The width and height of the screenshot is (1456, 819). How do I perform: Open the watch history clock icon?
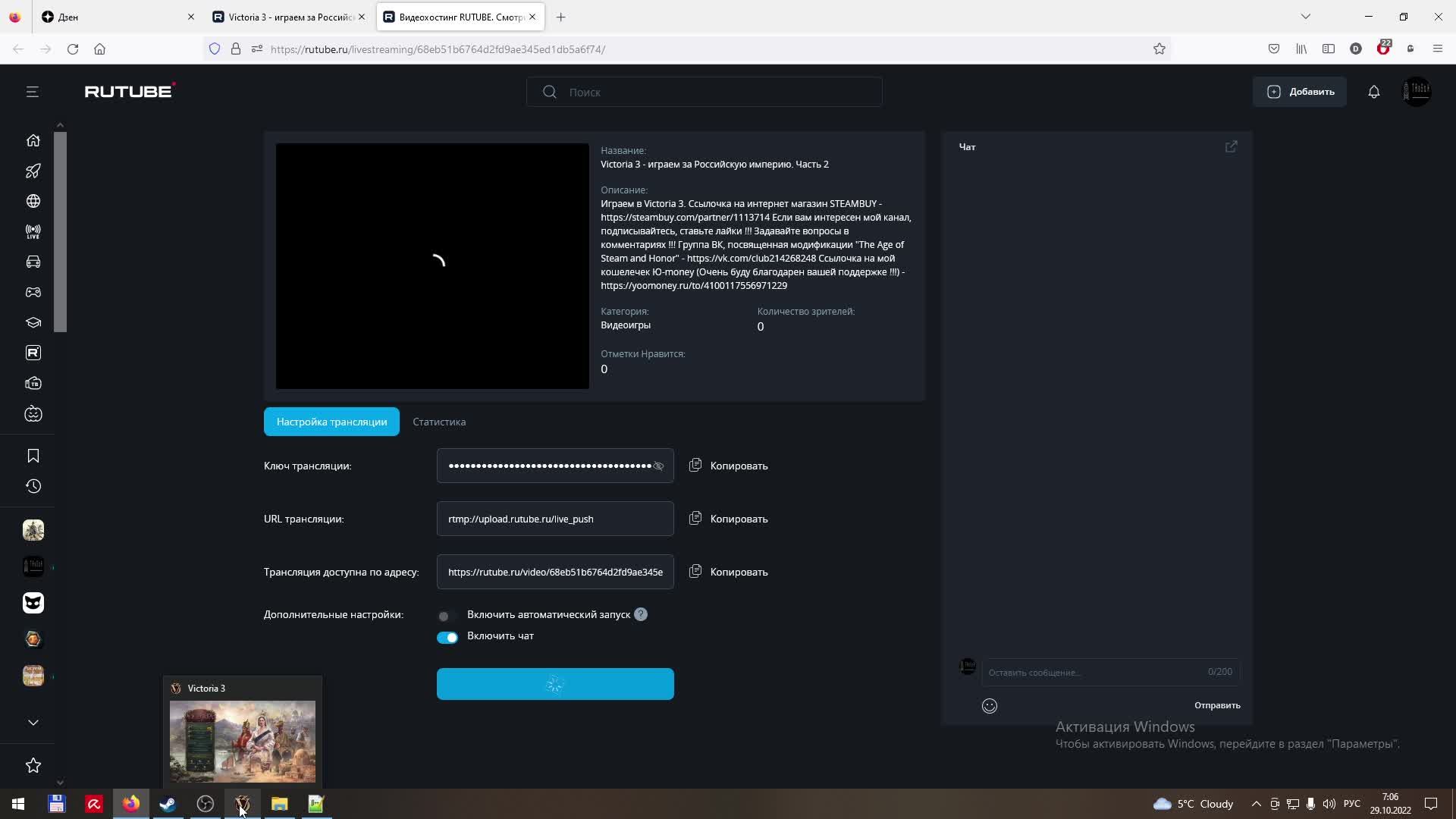[x=33, y=486]
